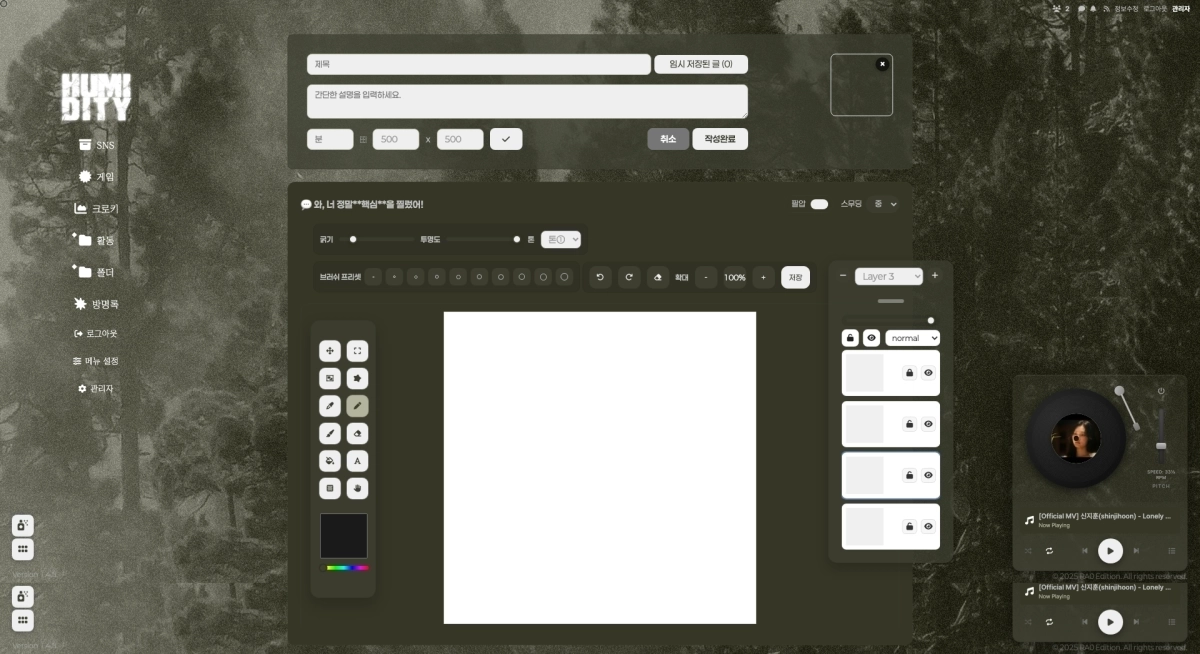Hide the top layer with its eye icon

click(x=928, y=372)
